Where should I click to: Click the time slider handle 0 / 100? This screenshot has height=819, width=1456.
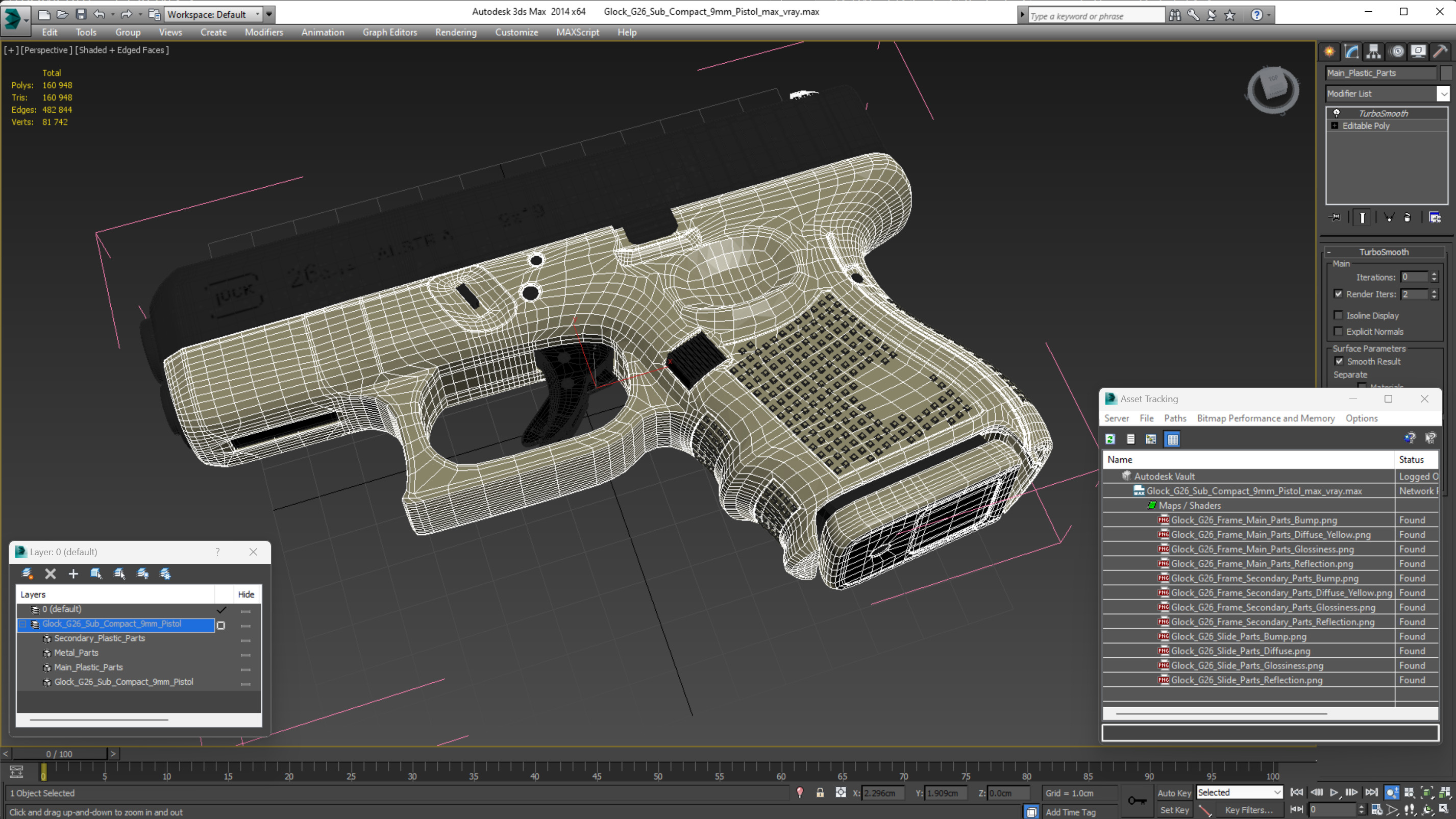pos(59,754)
